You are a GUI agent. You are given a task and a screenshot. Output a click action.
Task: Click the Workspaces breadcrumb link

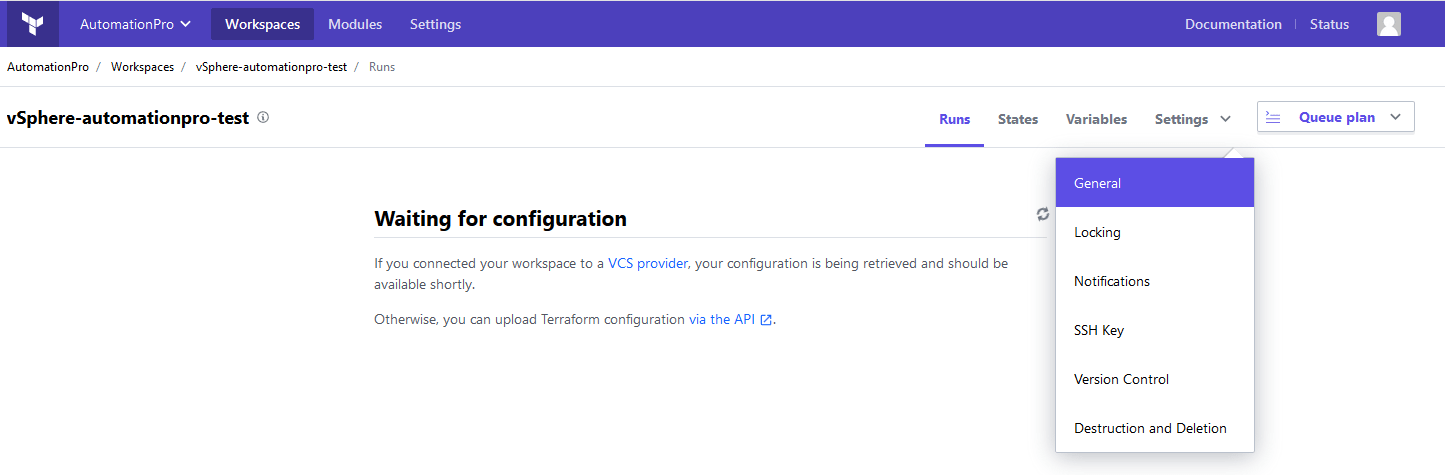pos(142,67)
